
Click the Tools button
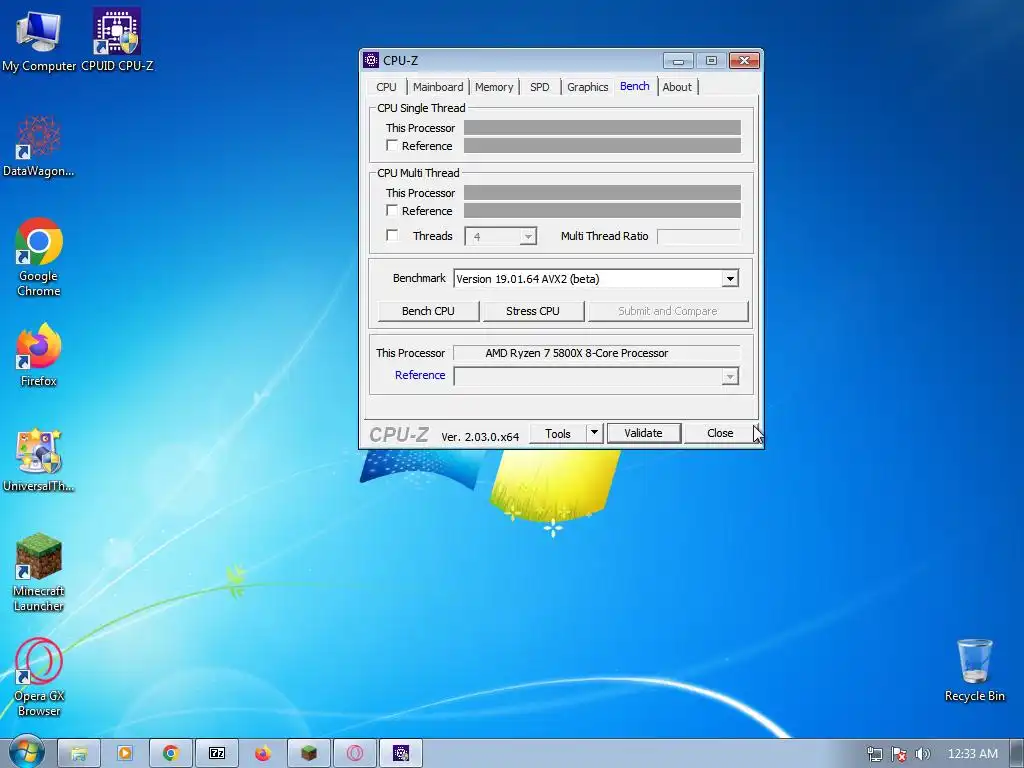point(558,434)
